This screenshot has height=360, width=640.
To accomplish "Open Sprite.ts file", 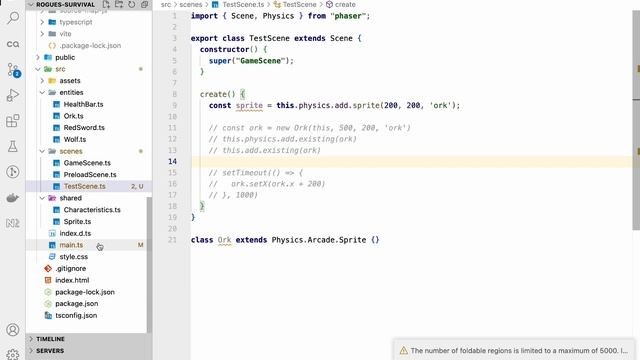I will pos(77,221).
